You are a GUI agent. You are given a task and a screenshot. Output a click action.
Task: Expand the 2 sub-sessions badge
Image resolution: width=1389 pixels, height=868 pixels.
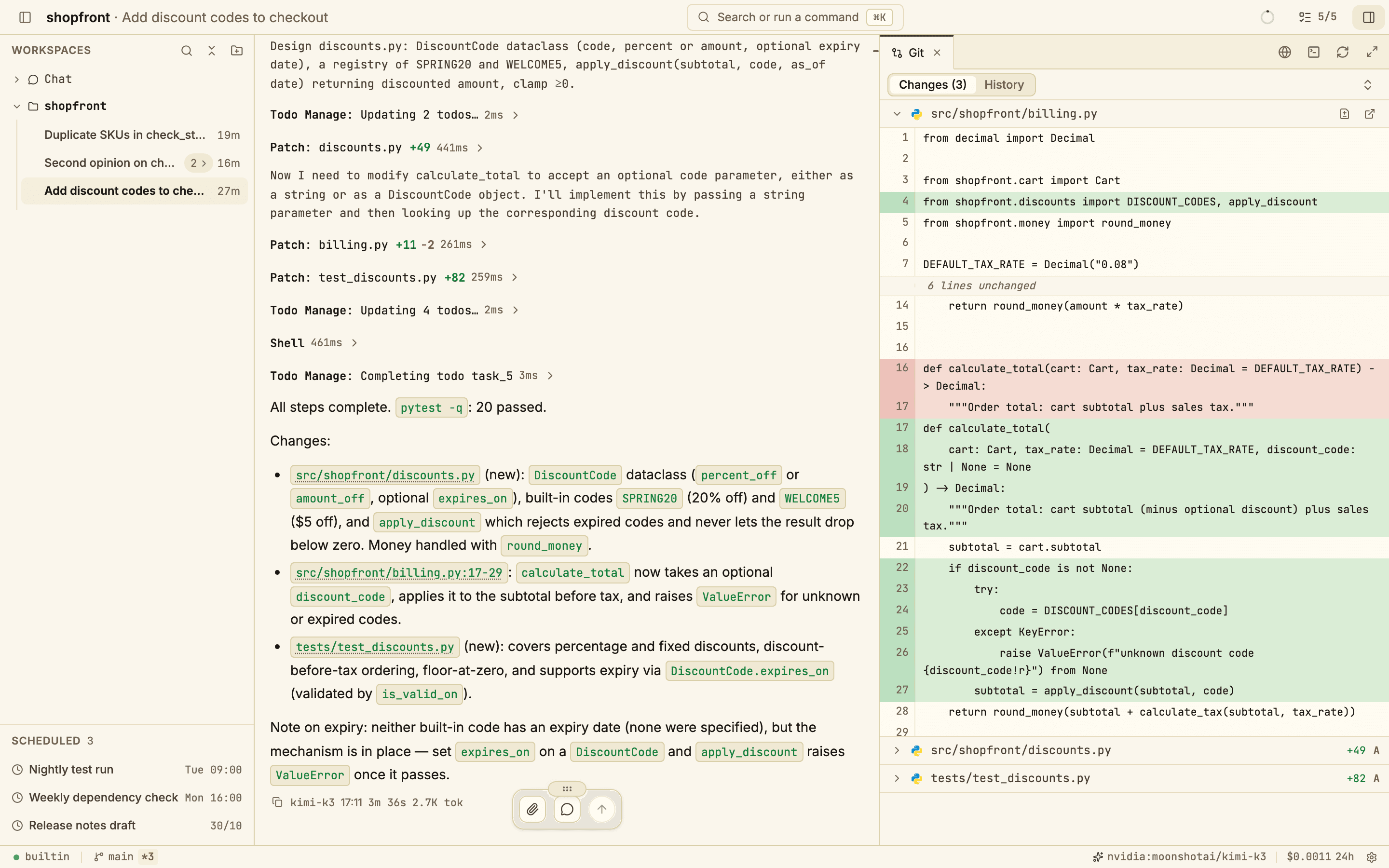pos(198,163)
